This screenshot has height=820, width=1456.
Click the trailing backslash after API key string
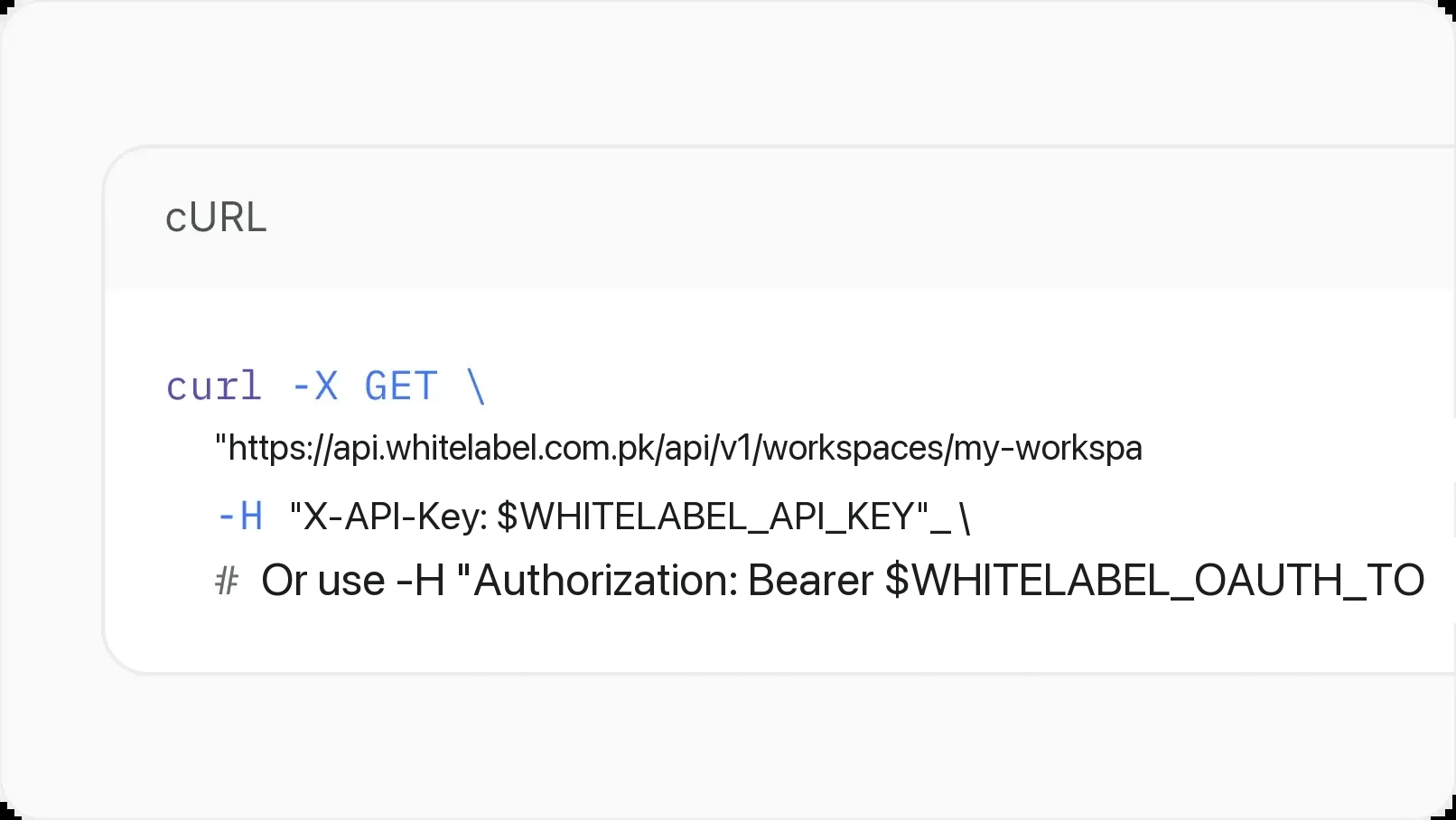pos(965,517)
